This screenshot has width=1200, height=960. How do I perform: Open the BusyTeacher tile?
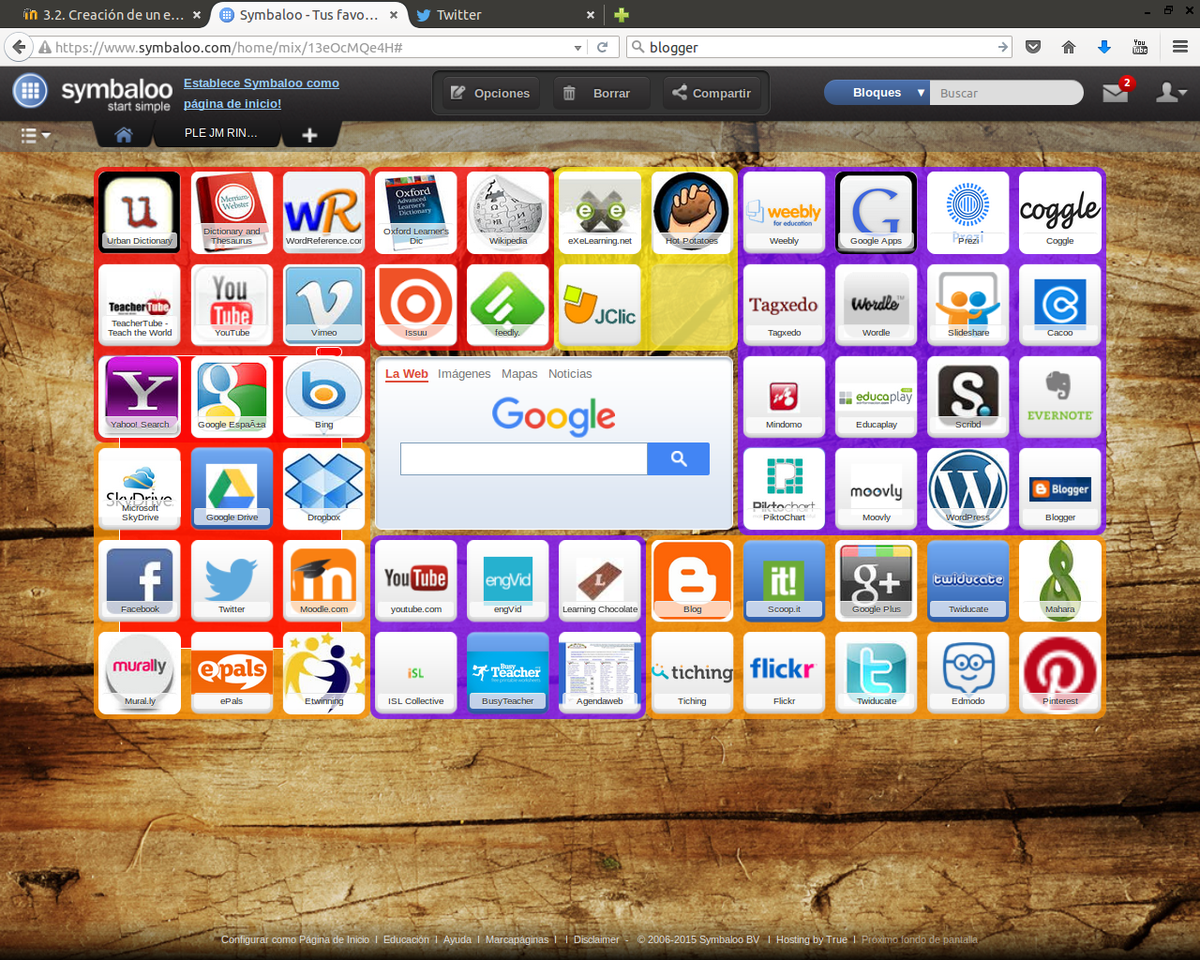coord(508,672)
